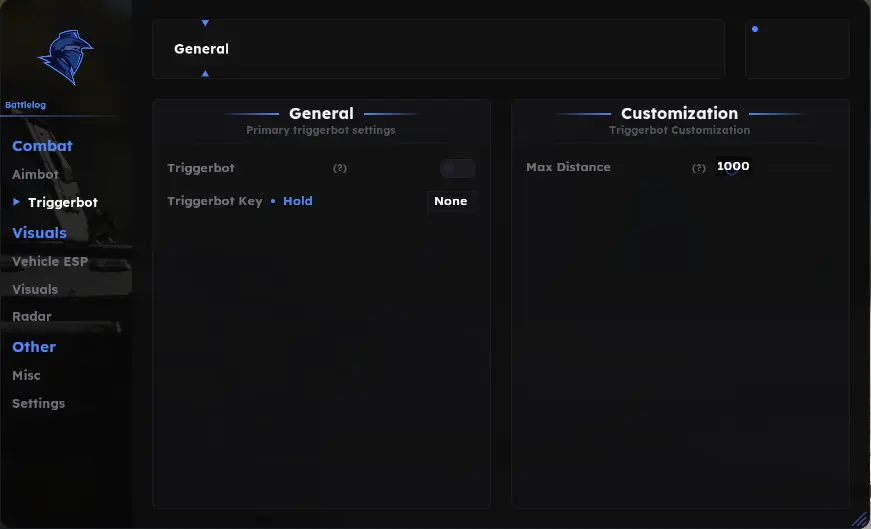Click the blue knight helmet logo
Screen dimensions: 871x529
pyautogui.click(x=66, y=57)
